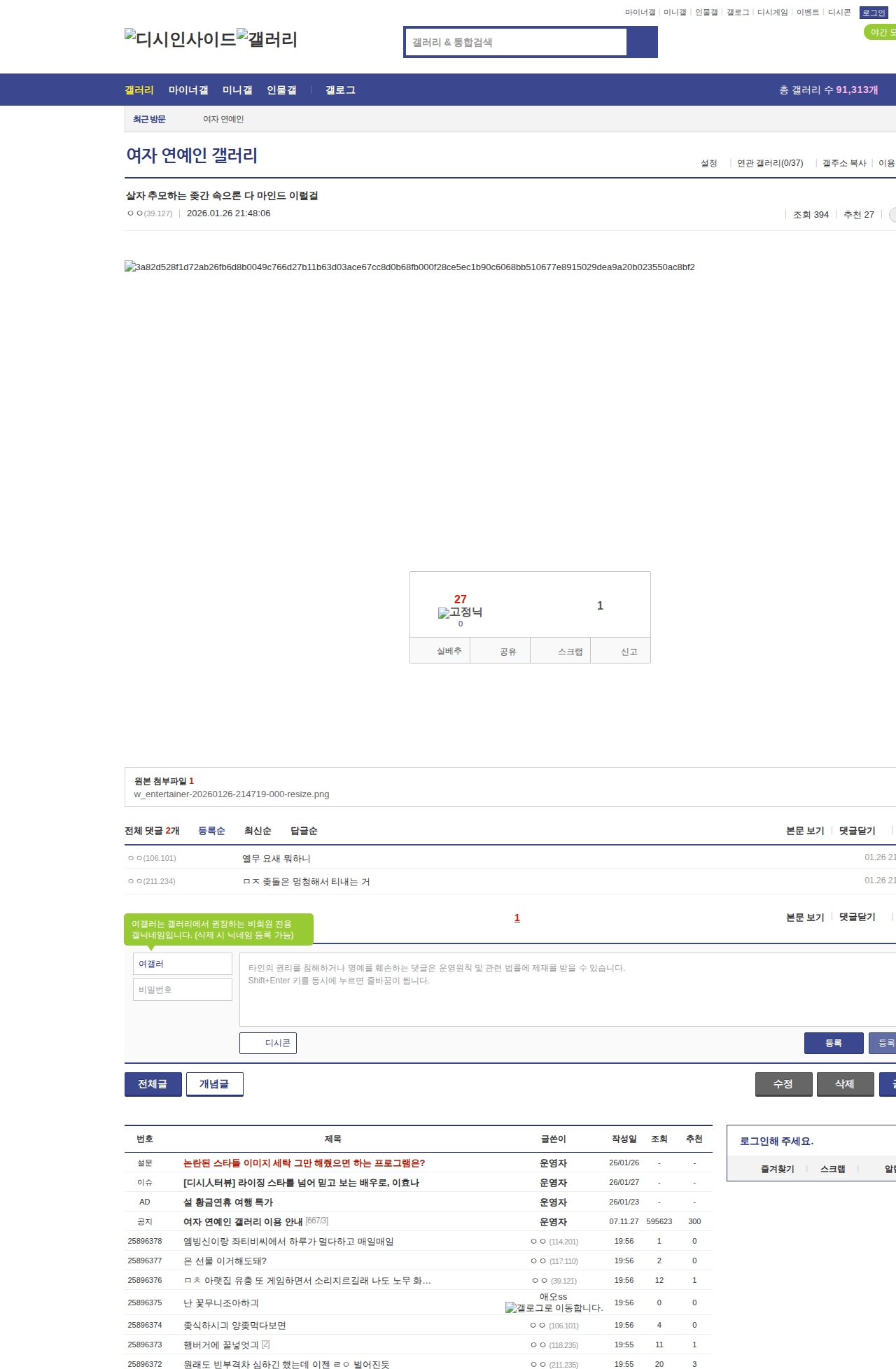
Task: Select 갤로그 in blue navigation bar
Action: click(x=340, y=90)
